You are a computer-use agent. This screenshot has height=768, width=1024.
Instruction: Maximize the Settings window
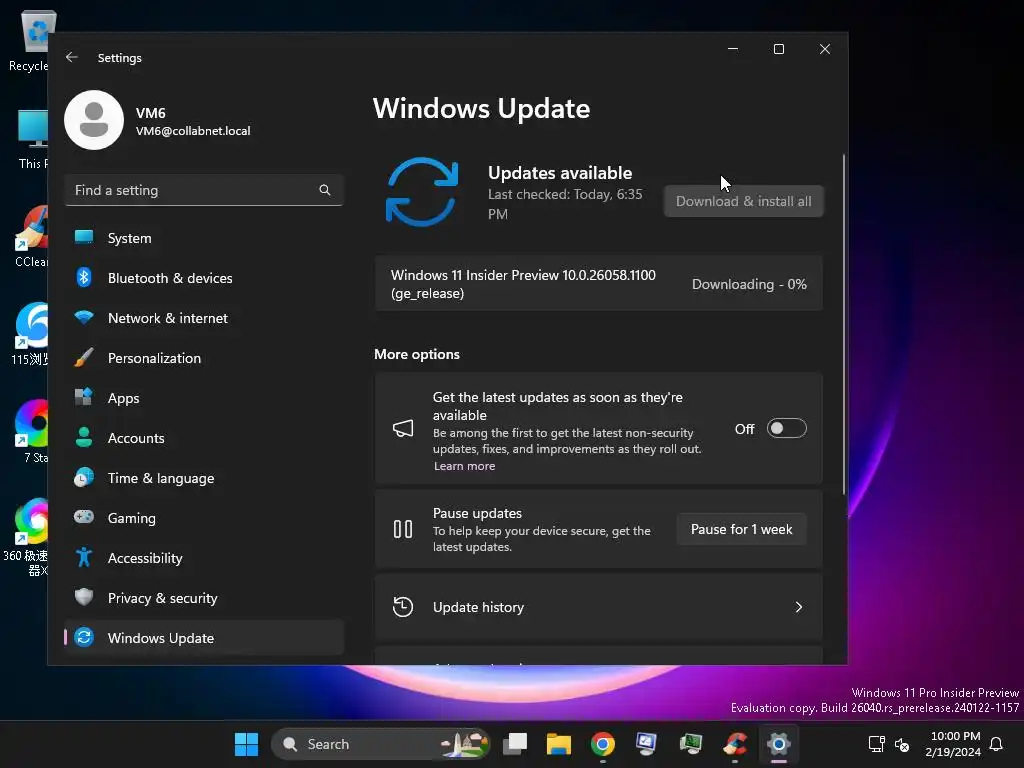[x=778, y=49]
